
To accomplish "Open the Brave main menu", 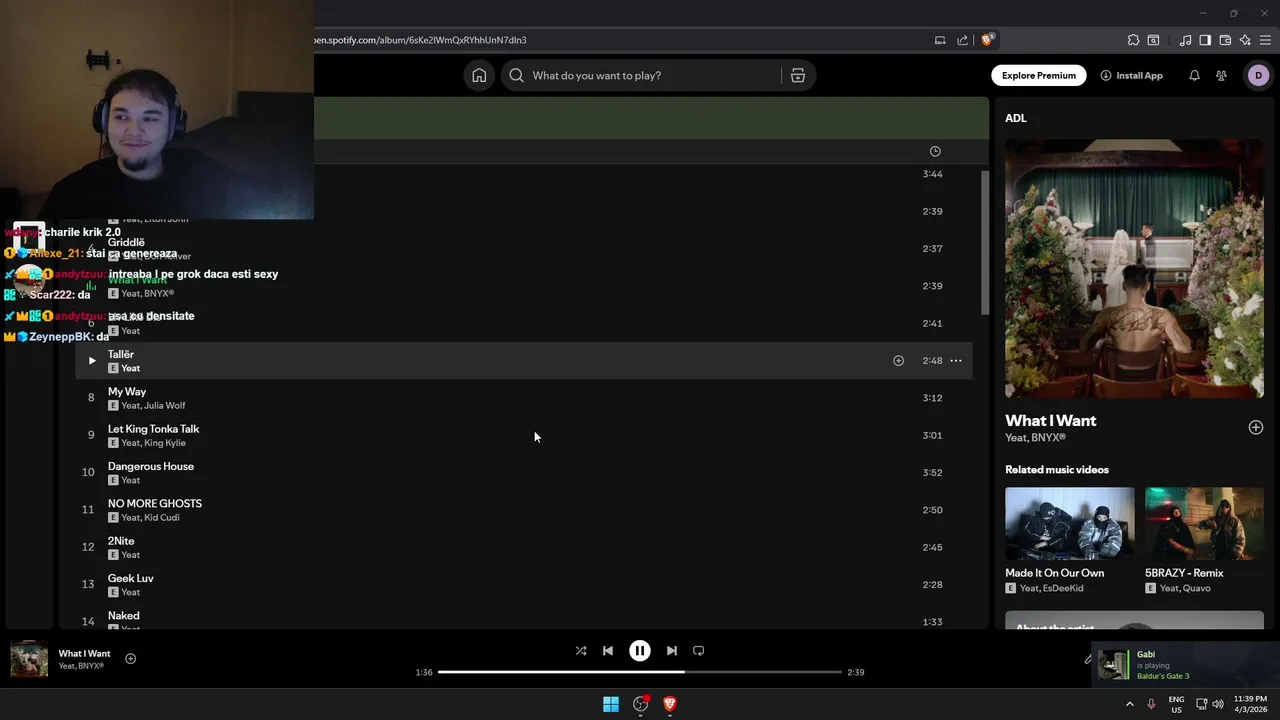I will point(1266,40).
